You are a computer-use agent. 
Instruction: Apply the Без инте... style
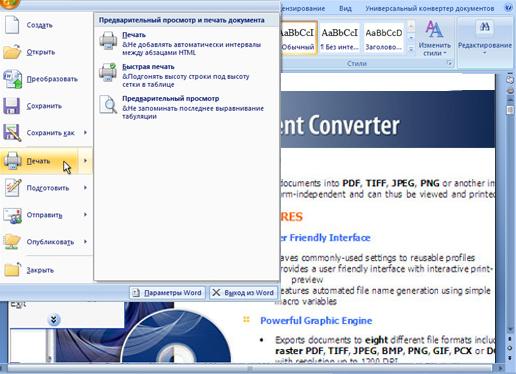coord(339,37)
